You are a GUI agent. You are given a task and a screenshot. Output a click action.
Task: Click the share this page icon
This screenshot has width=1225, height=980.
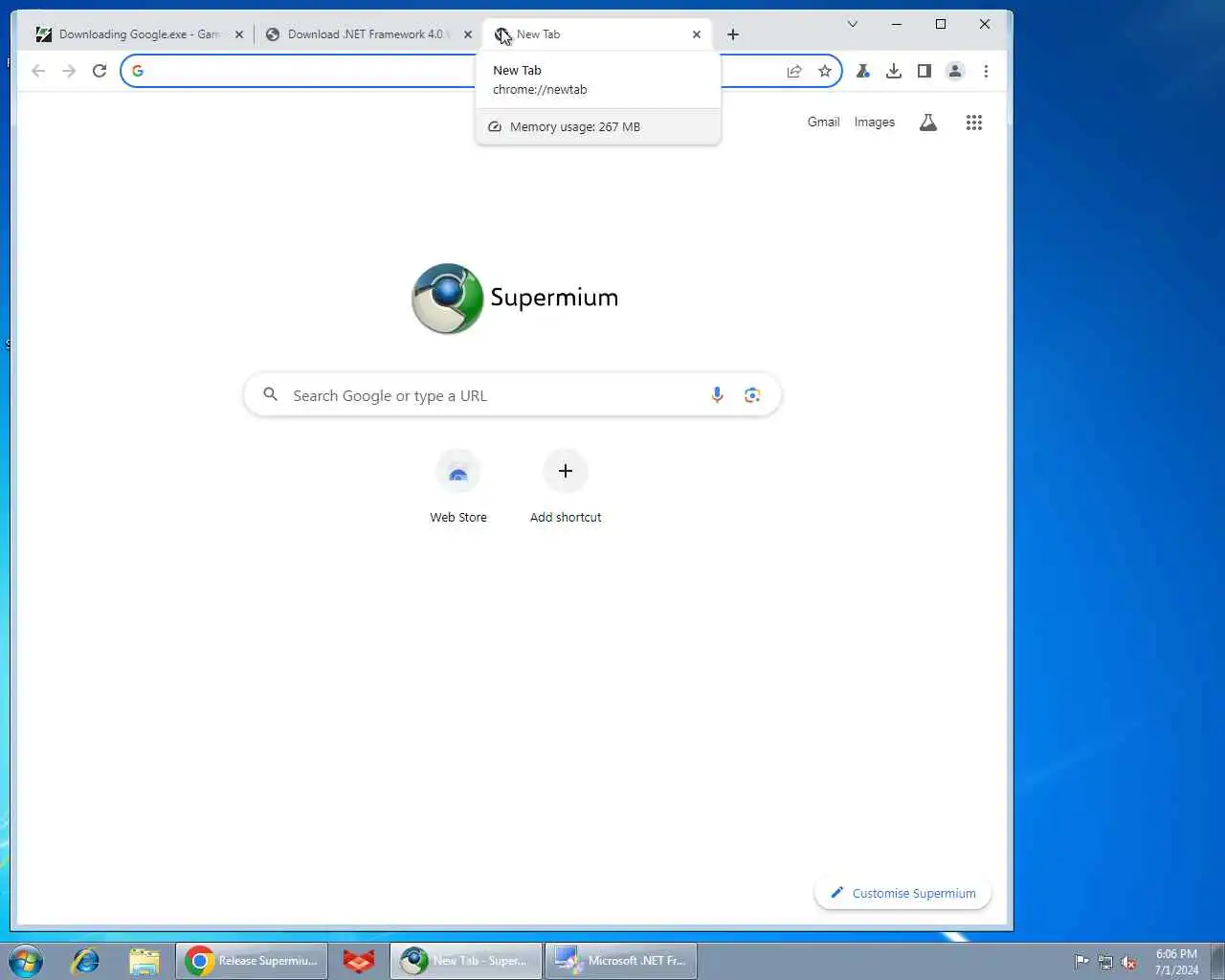click(x=794, y=71)
